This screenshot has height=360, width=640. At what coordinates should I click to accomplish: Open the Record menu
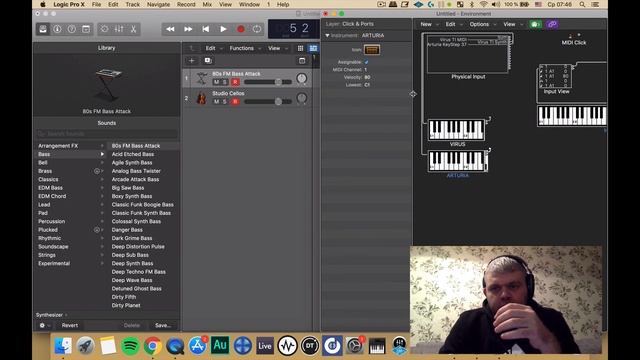click(x=186, y=4)
